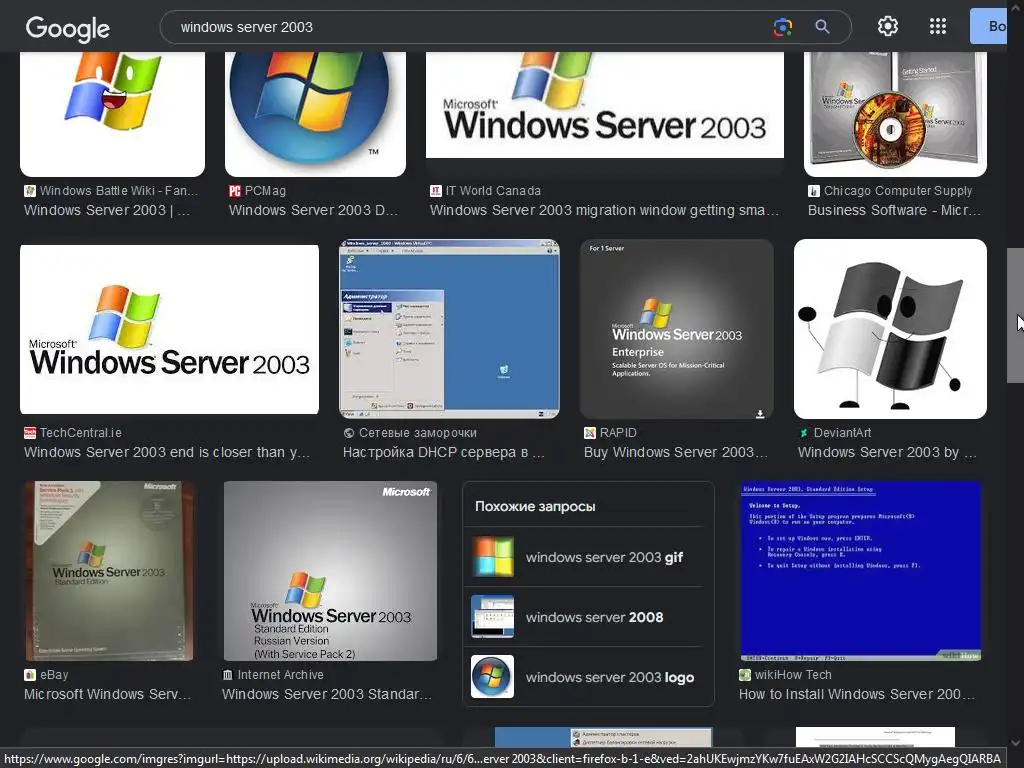Open 'Windows Server 2003 migration window' title
The image size is (1024, 768).
click(604, 210)
